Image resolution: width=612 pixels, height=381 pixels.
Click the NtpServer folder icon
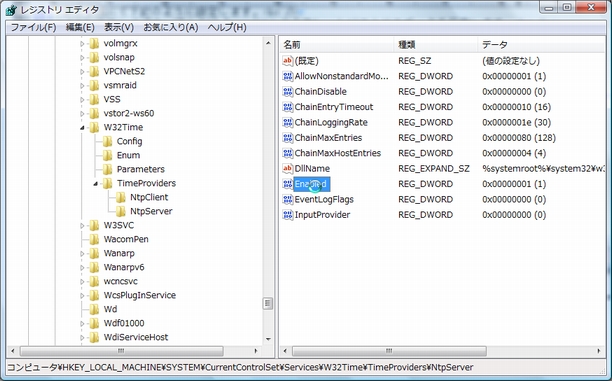point(121,212)
